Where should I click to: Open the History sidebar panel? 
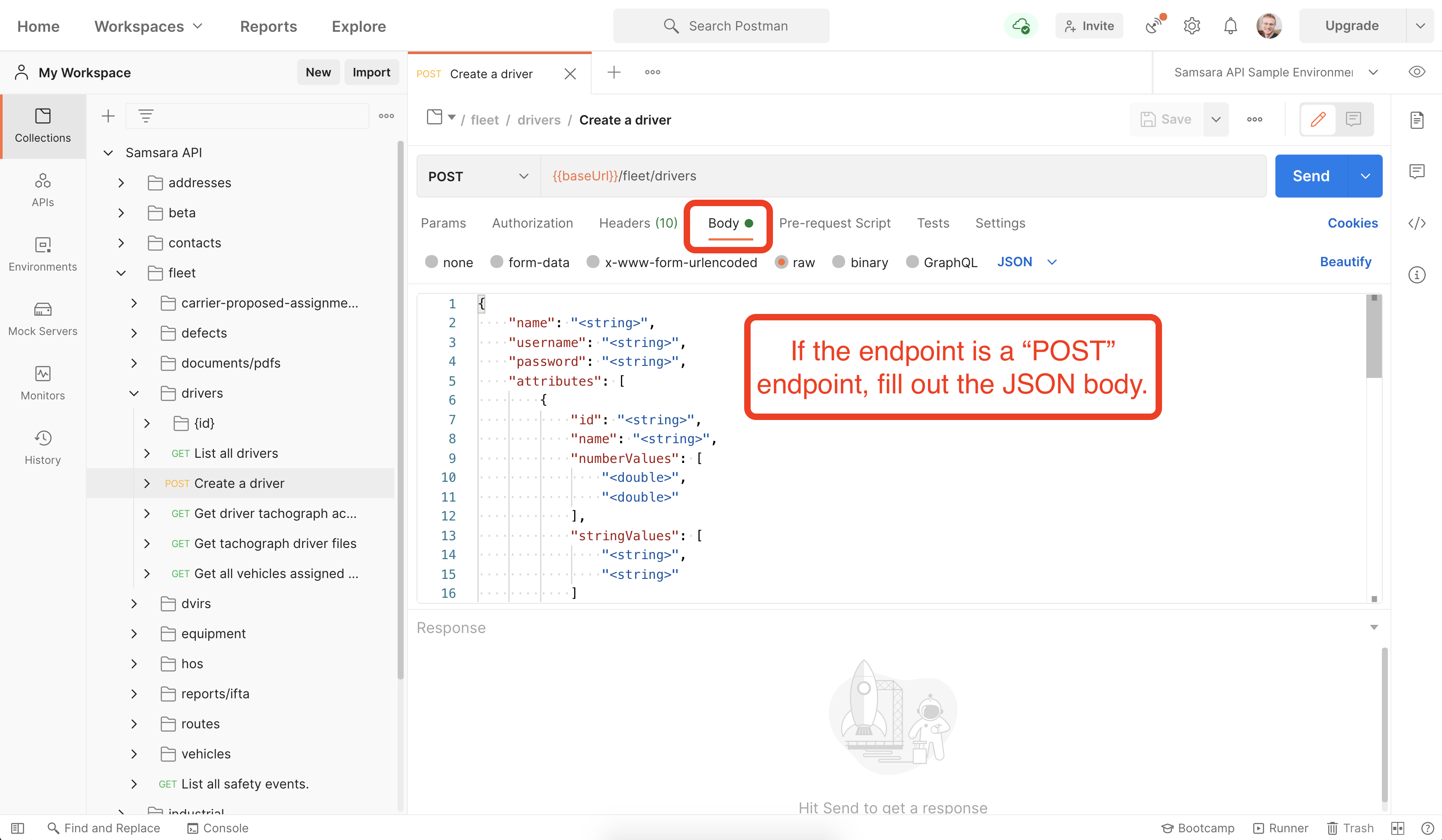click(43, 447)
